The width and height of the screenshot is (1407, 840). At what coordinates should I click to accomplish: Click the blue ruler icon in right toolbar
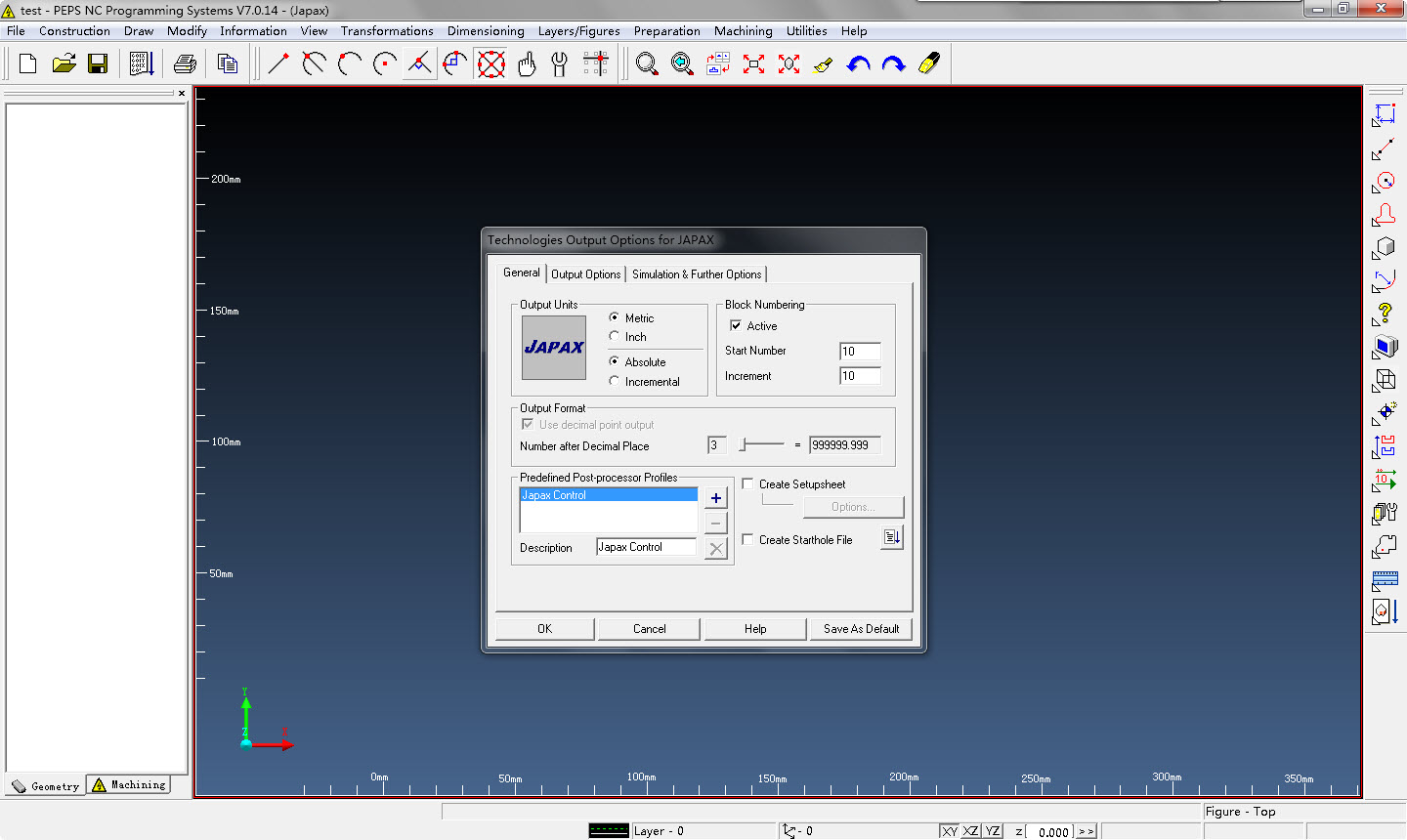pyautogui.click(x=1384, y=580)
